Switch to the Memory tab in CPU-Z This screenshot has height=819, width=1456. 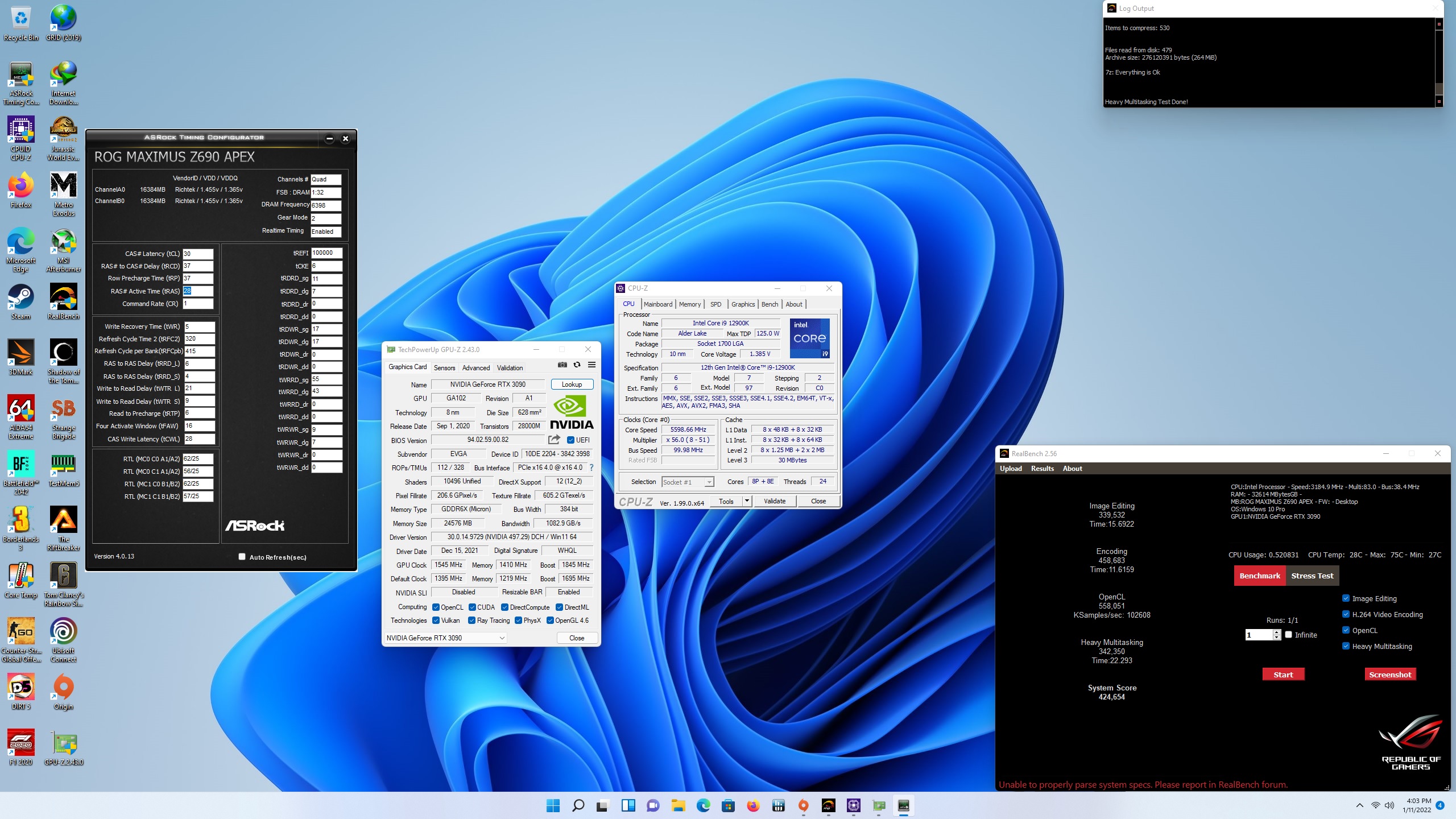[x=690, y=304]
